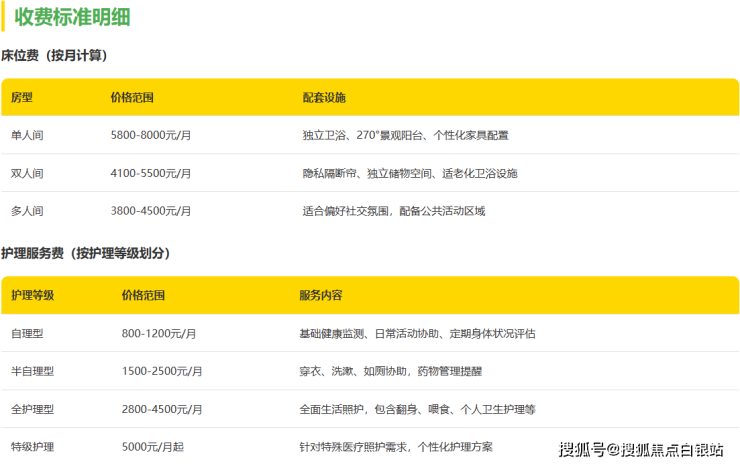The width and height of the screenshot is (740, 466).
Task: Click the 房型 column header
Action: click(x=22, y=98)
